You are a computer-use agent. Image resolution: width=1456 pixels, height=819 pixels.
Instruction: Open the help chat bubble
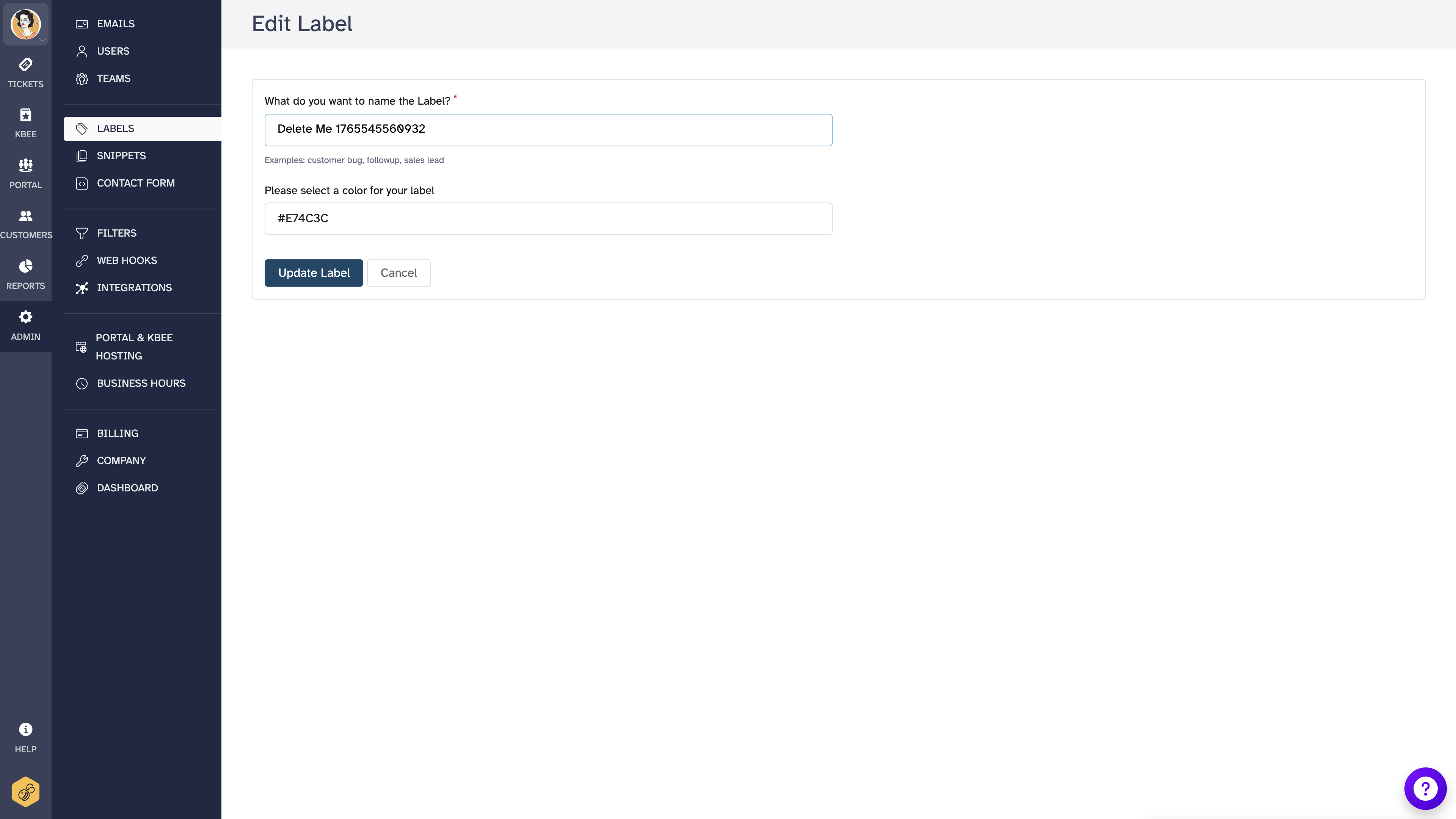(1425, 789)
